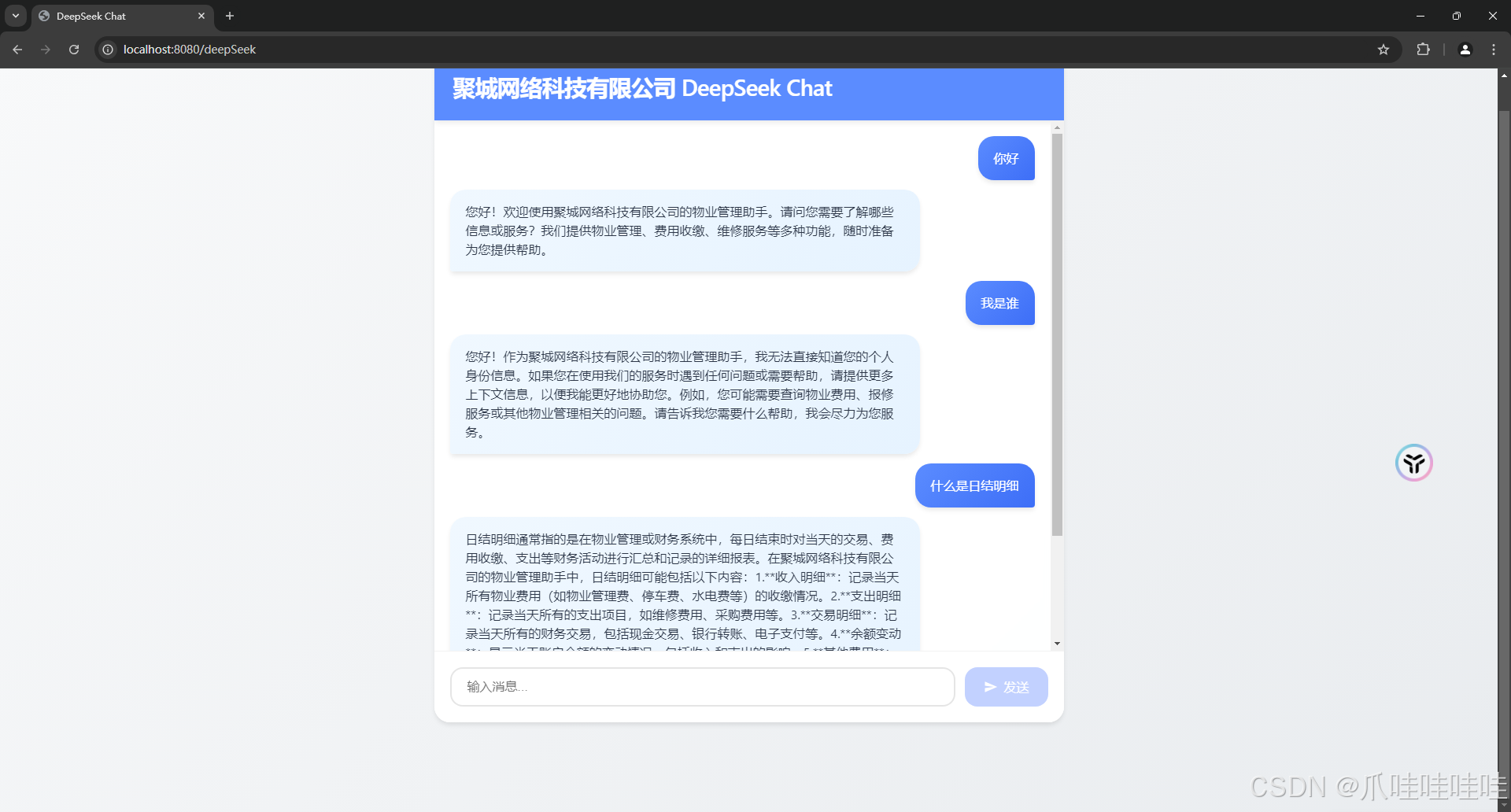This screenshot has width=1511, height=812.
Task: Click the browser back arrow
Action: click(x=17, y=50)
